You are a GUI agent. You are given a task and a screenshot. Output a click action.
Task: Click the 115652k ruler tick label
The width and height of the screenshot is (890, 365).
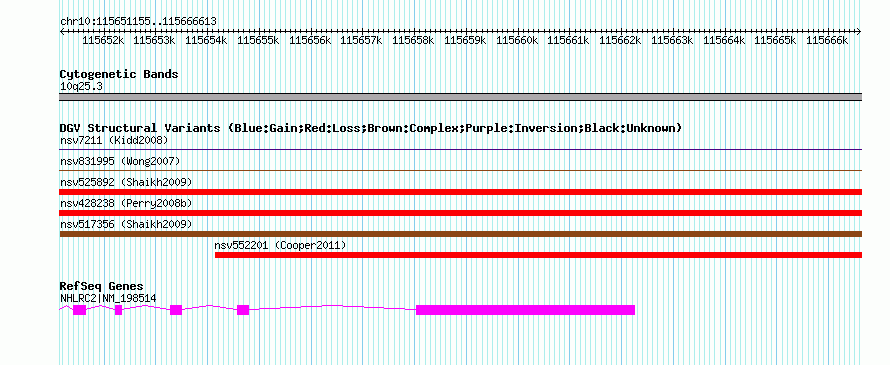pyautogui.click(x=103, y=40)
